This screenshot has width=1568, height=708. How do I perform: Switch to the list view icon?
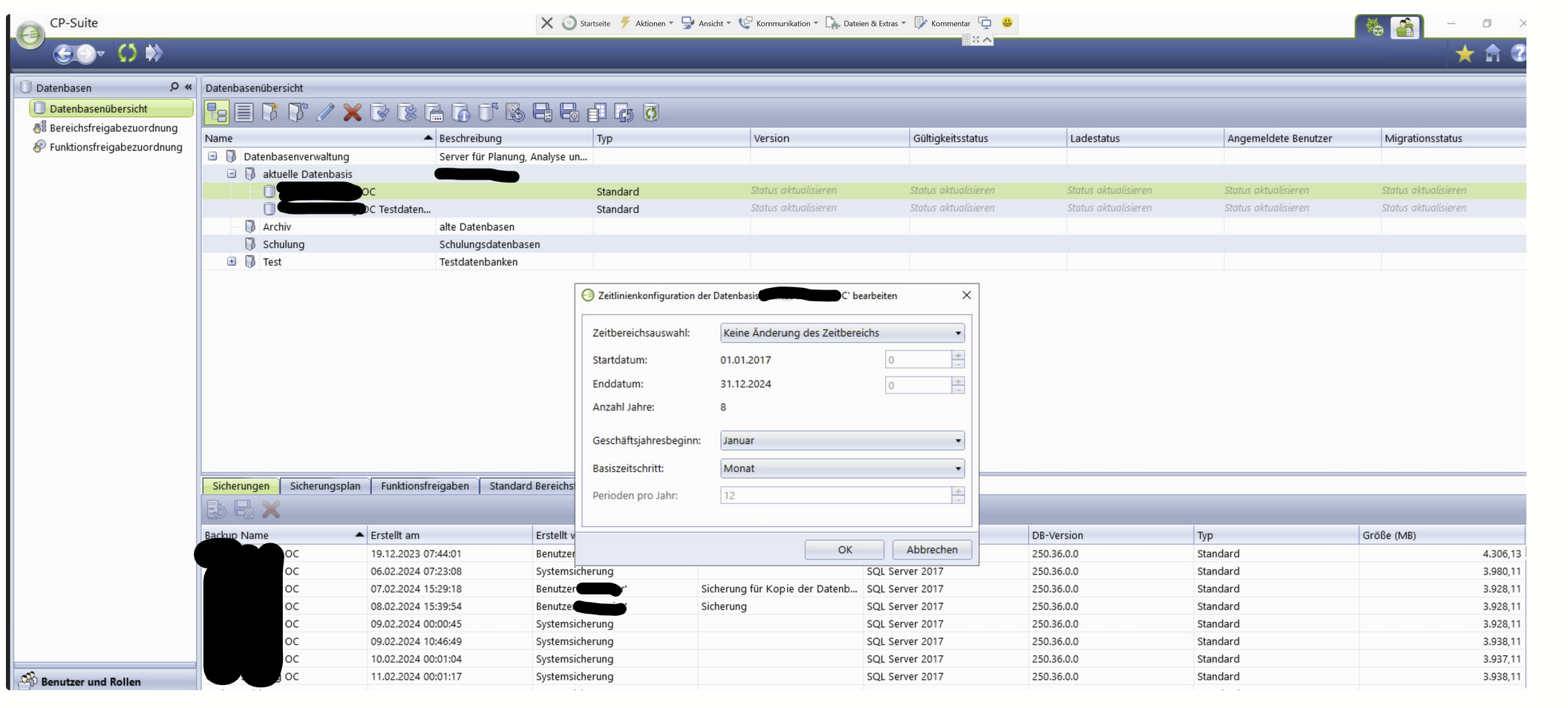[x=244, y=113]
